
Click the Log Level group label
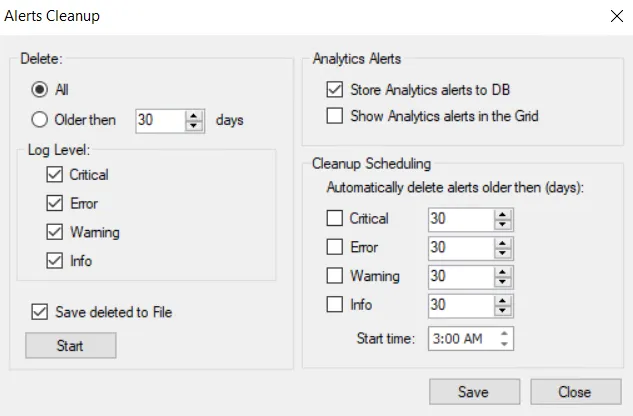coord(59,150)
